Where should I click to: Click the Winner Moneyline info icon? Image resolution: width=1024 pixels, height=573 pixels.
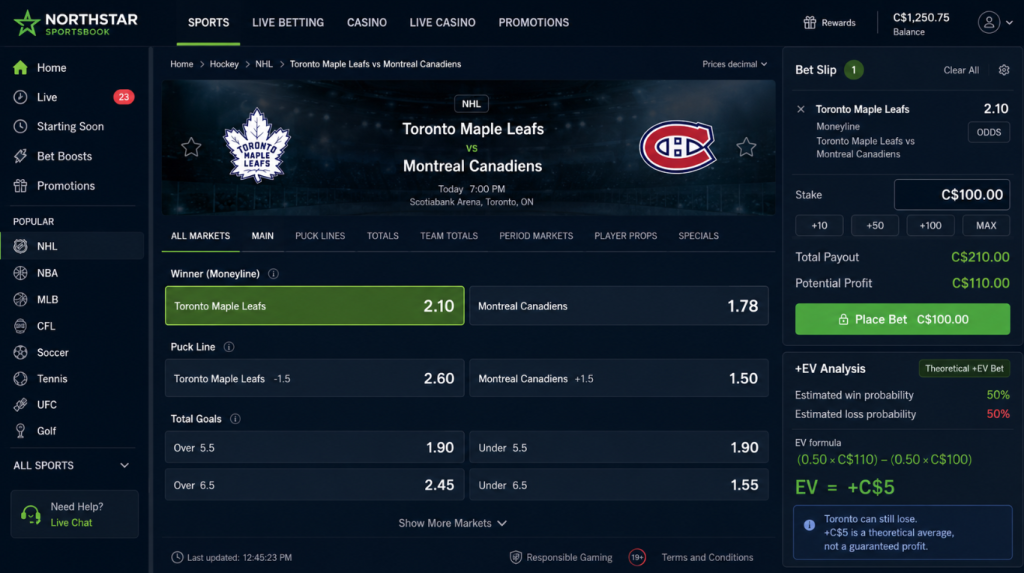pos(273,274)
